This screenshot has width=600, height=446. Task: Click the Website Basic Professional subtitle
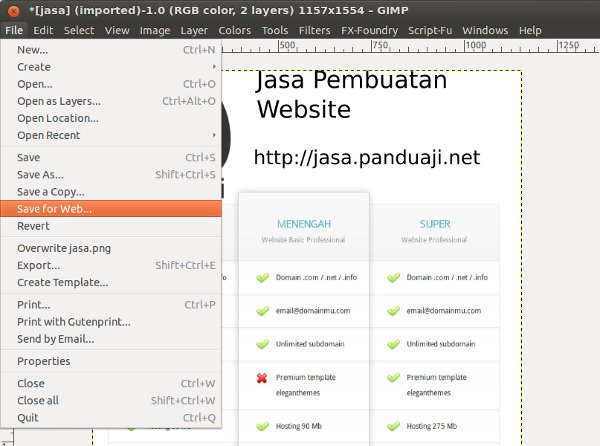(303, 240)
